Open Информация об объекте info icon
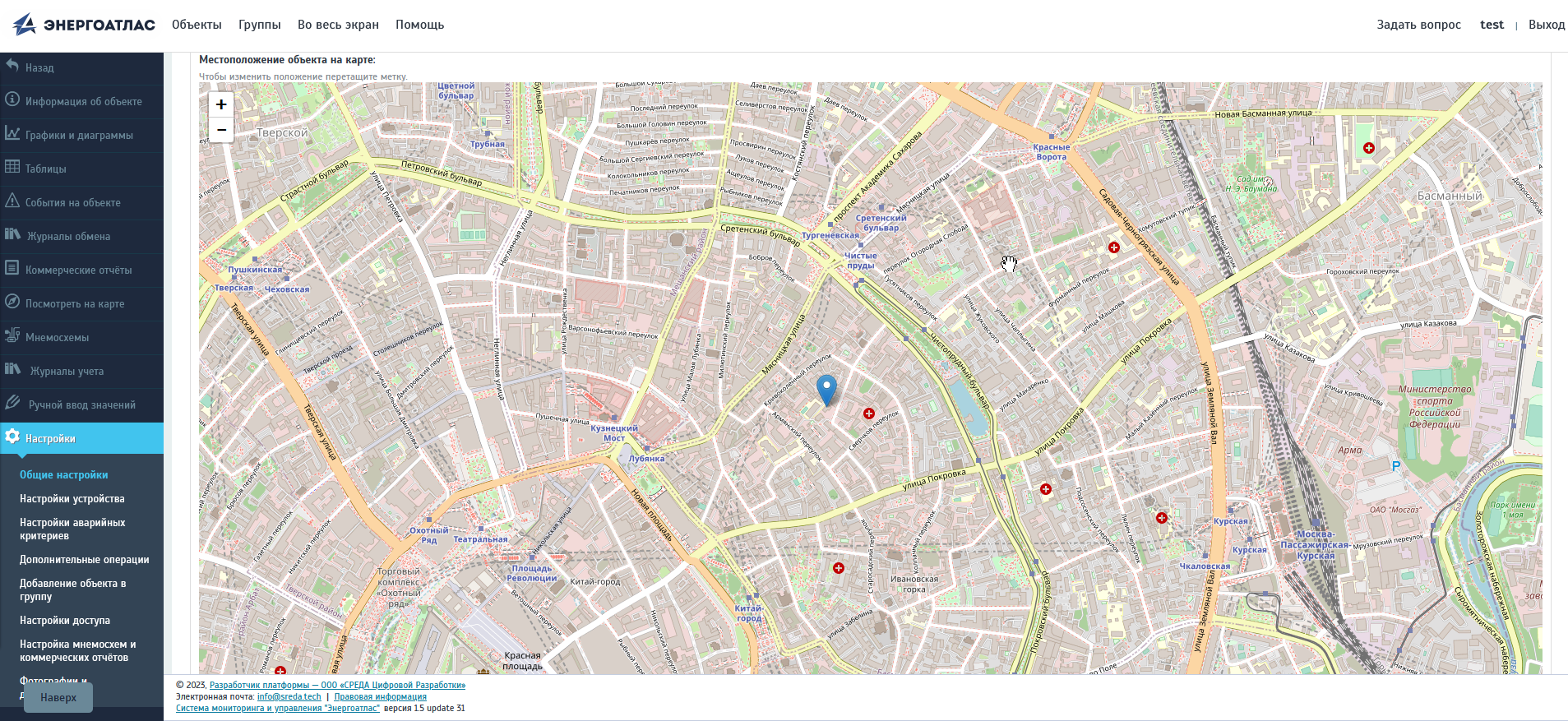 [x=12, y=100]
